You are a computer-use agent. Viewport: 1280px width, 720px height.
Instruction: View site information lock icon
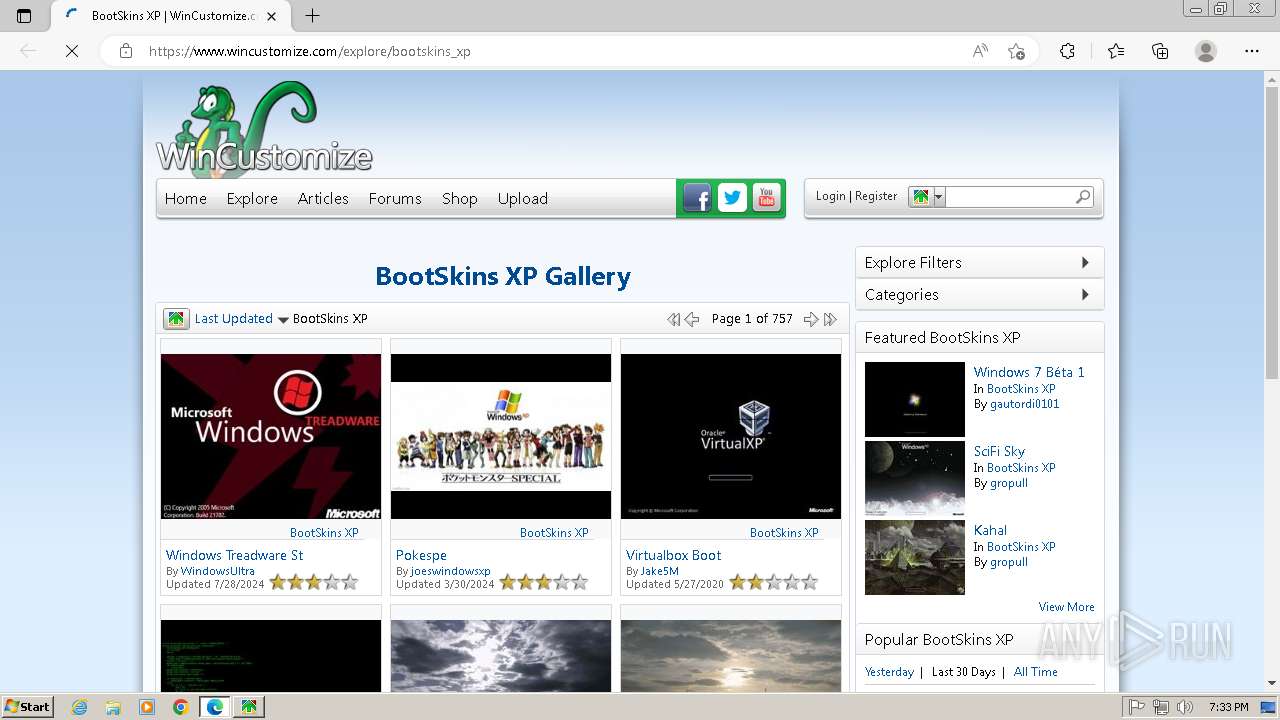[x=126, y=51]
